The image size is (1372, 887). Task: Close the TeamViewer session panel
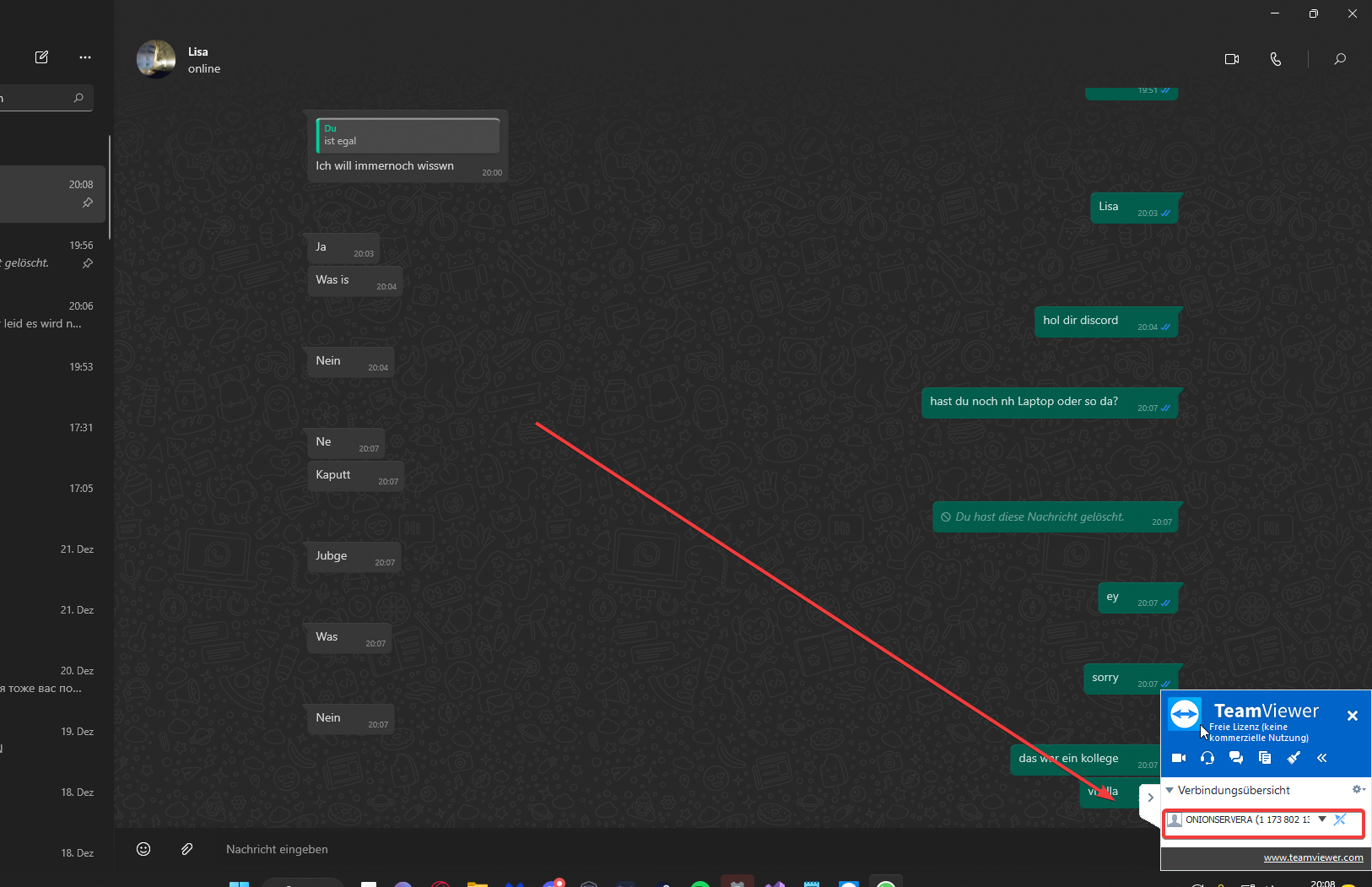(x=1353, y=716)
